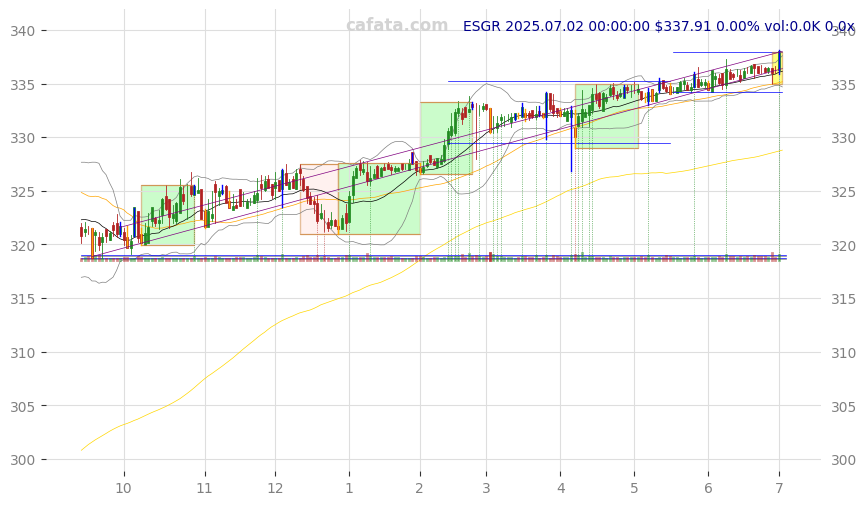Click the right axis label 330
The image size is (867, 505).
tap(844, 138)
